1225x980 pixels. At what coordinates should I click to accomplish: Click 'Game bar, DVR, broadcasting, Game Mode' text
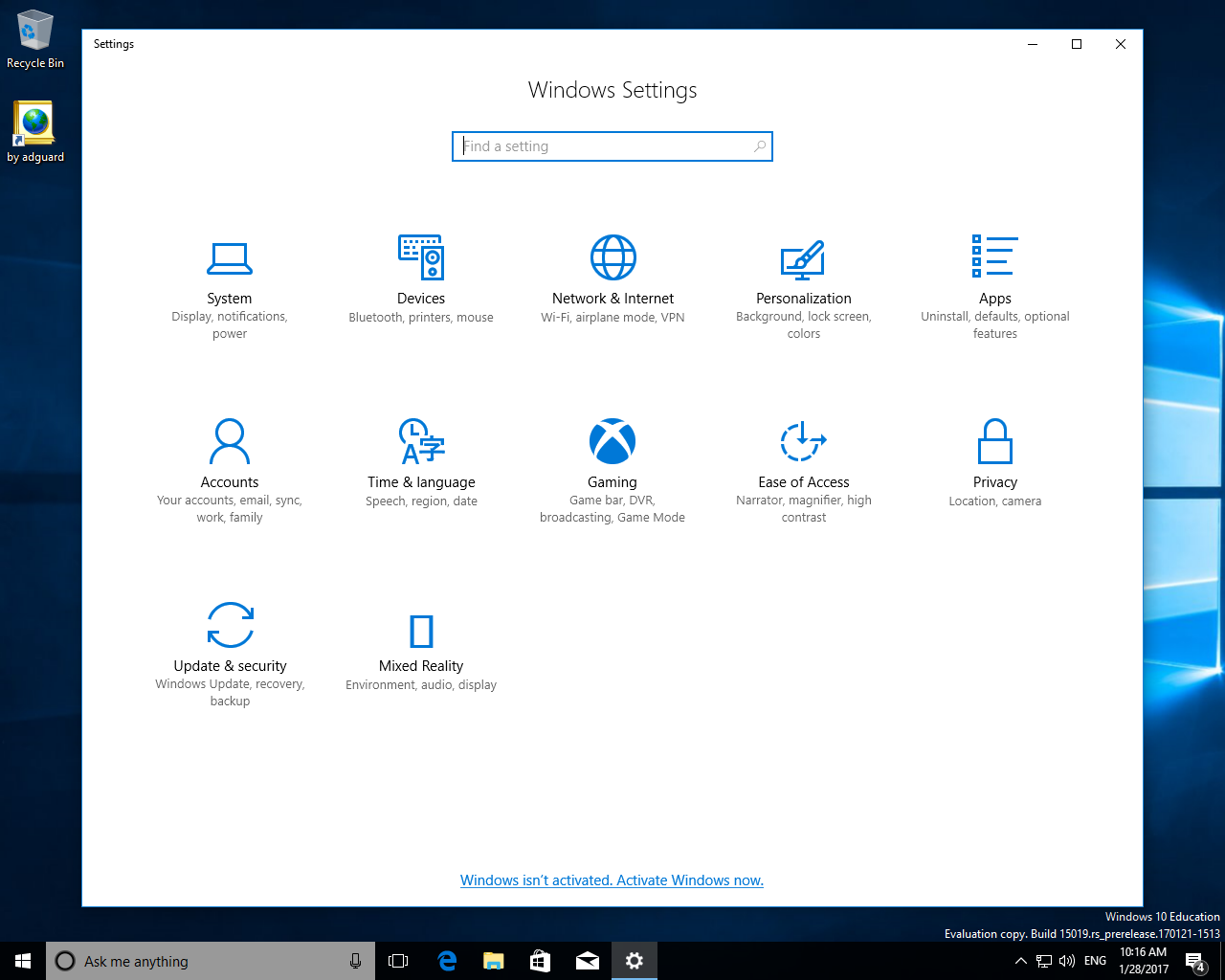(612, 509)
